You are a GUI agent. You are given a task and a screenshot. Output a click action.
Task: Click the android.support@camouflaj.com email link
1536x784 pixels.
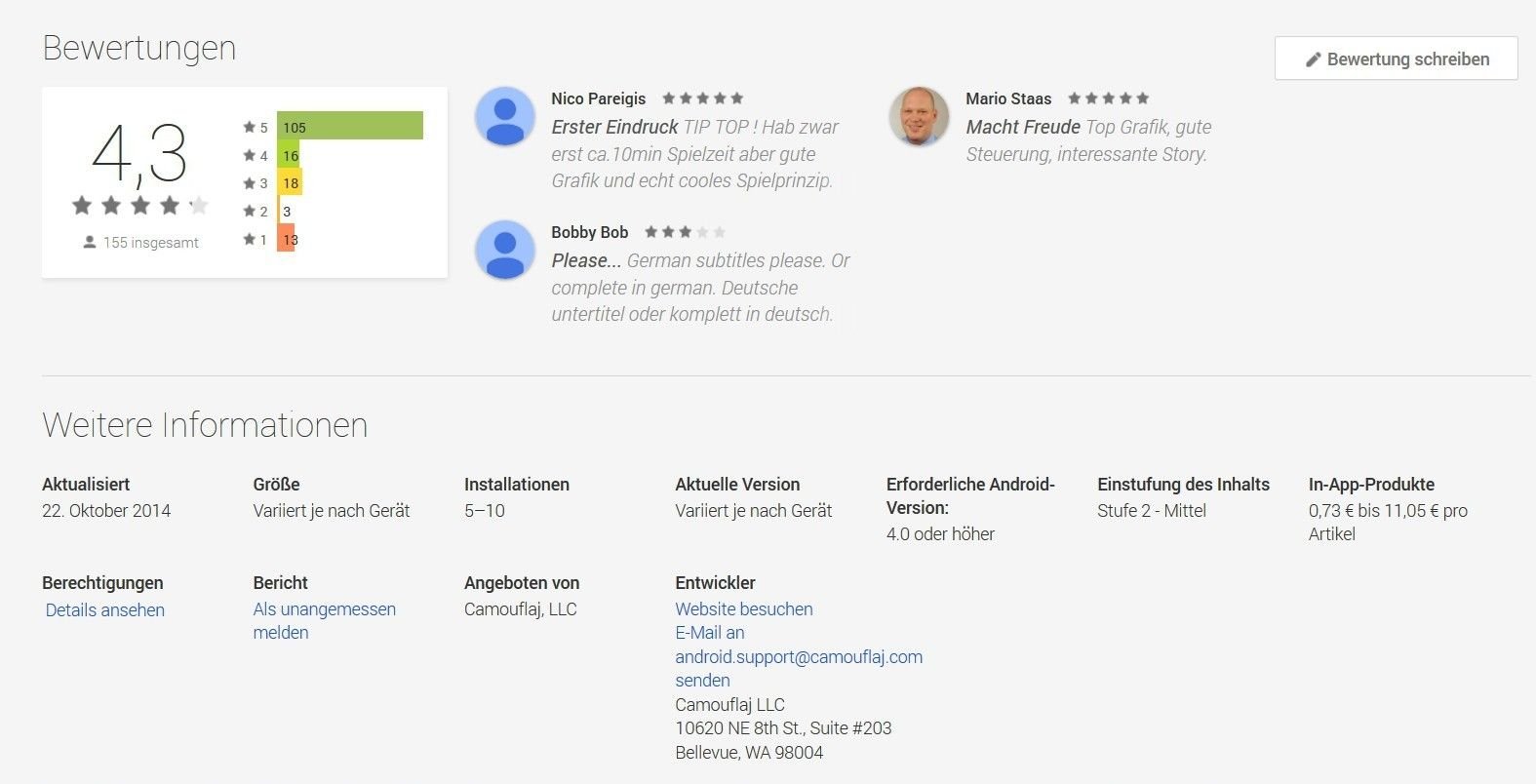(799, 657)
